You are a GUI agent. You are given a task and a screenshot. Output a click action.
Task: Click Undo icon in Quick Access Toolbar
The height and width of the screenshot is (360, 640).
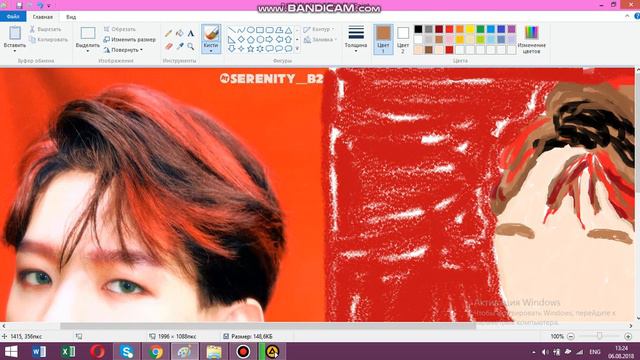click(40, 6)
